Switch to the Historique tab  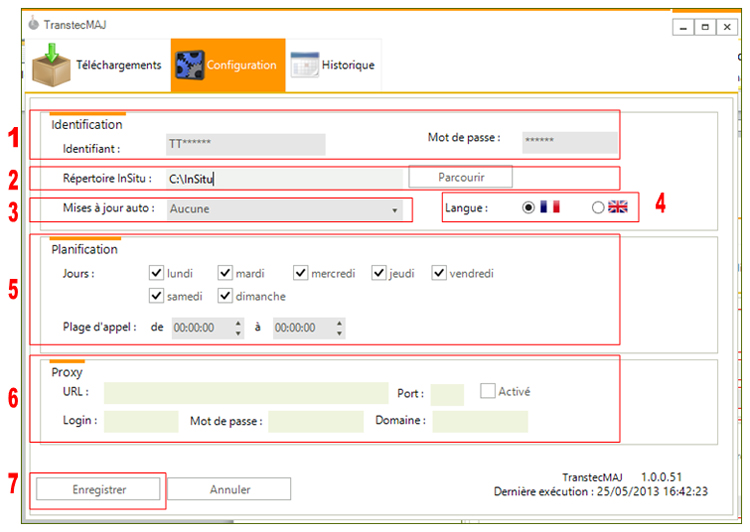[347, 66]
